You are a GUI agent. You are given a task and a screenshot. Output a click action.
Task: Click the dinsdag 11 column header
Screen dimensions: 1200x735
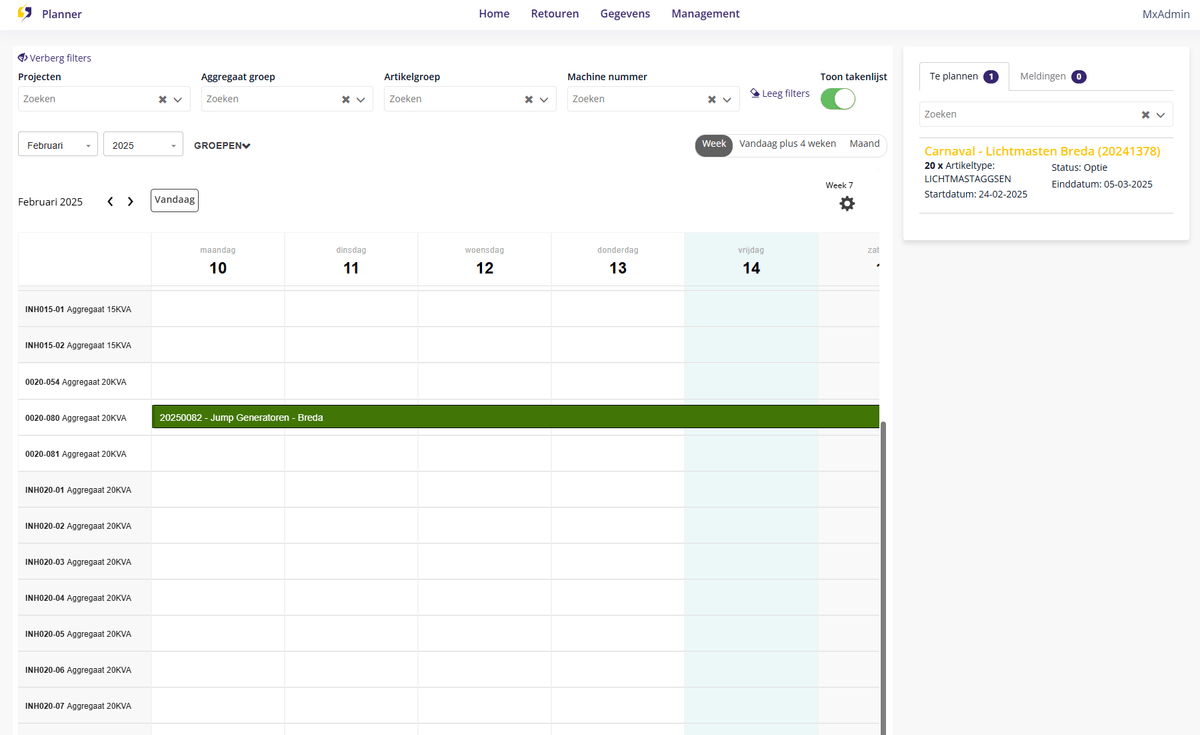(x=351, y=260)
